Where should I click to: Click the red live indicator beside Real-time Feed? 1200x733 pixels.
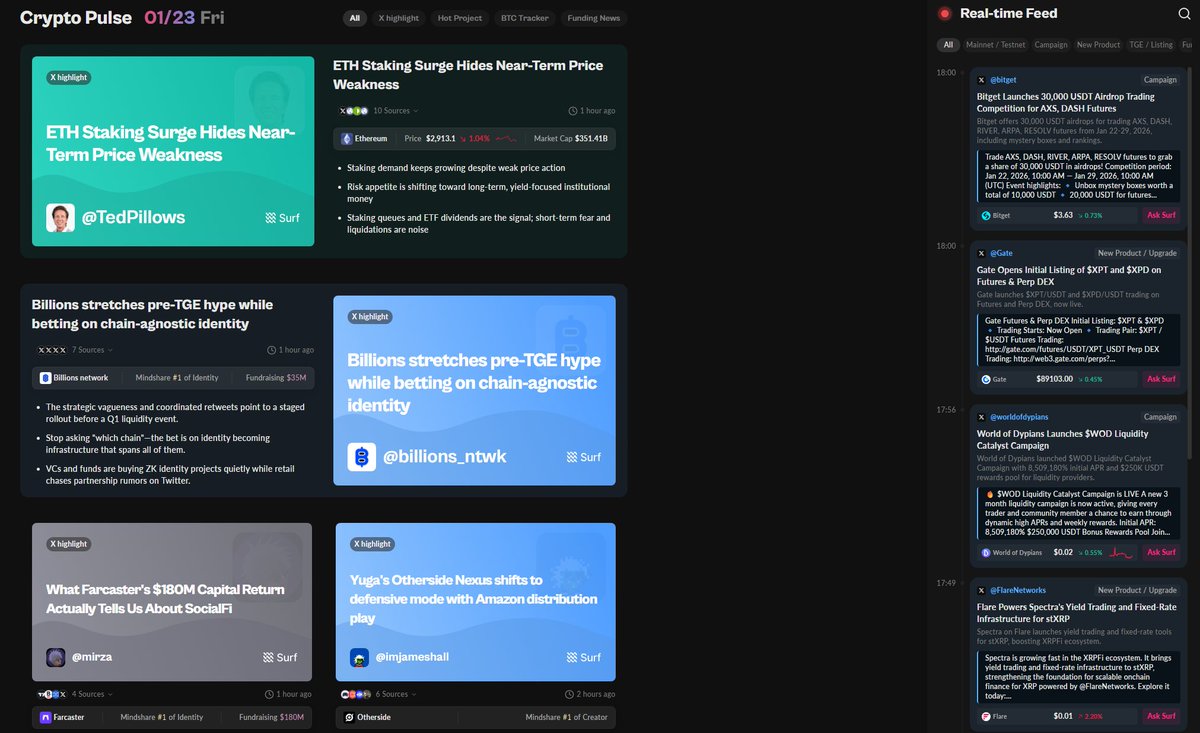click(944, 14)
